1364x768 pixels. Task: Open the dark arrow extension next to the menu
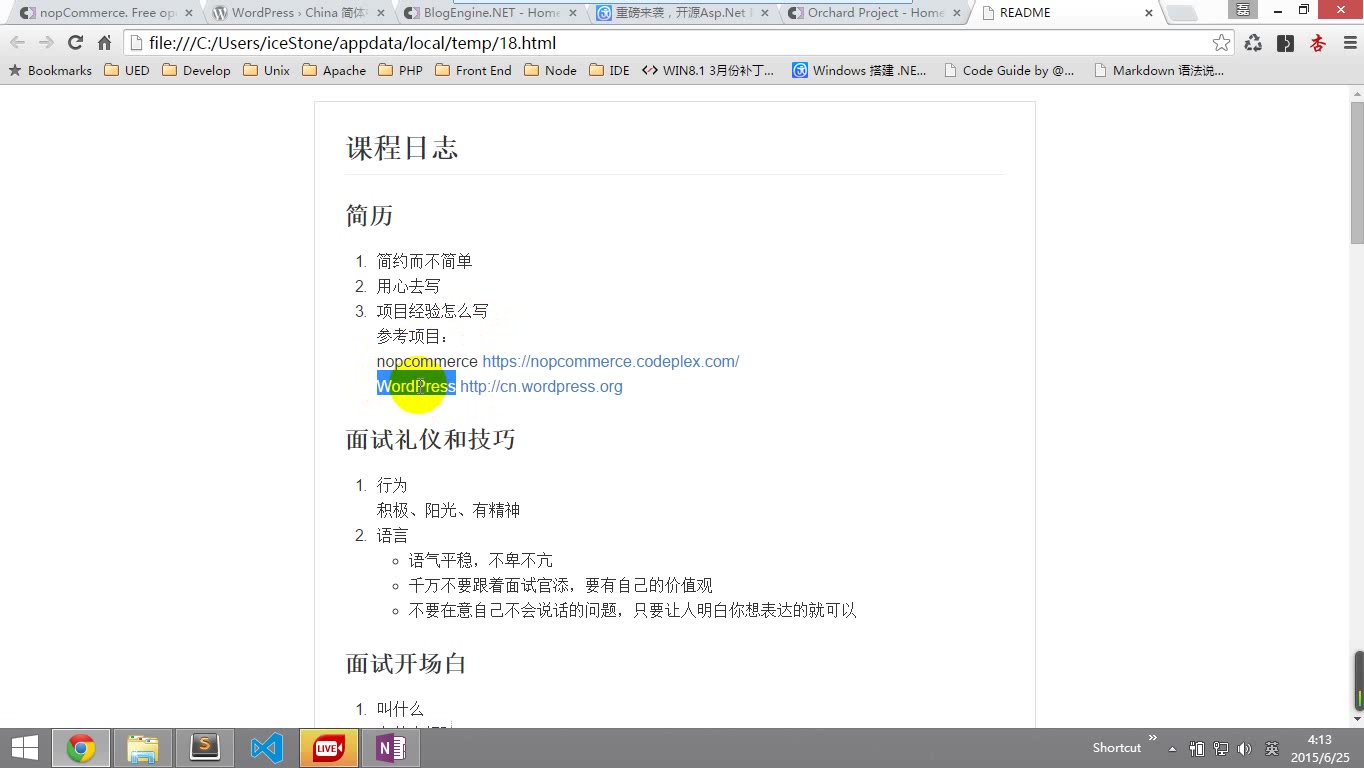[1286, 43]
